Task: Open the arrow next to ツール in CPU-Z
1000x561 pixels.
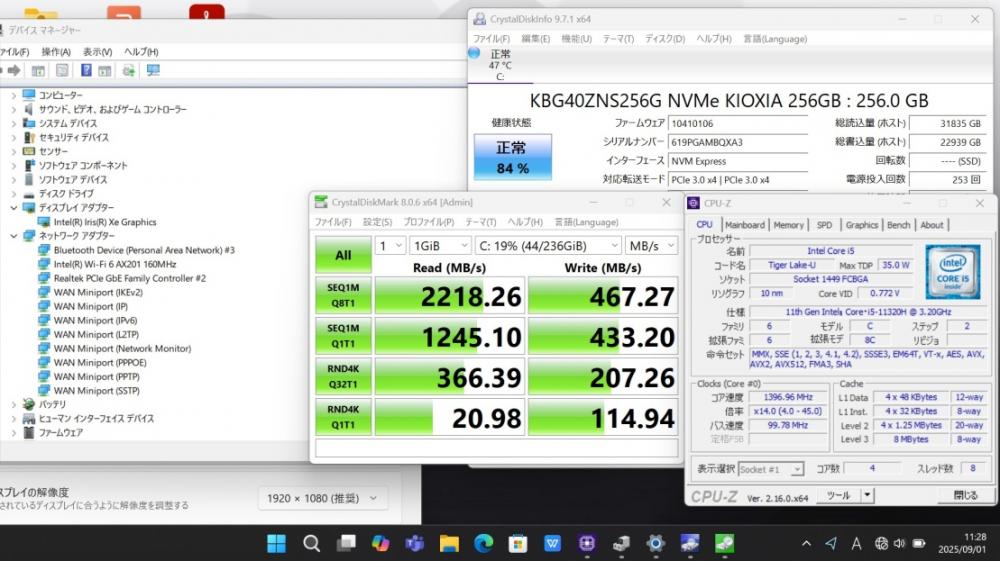Action: point(867,495)
